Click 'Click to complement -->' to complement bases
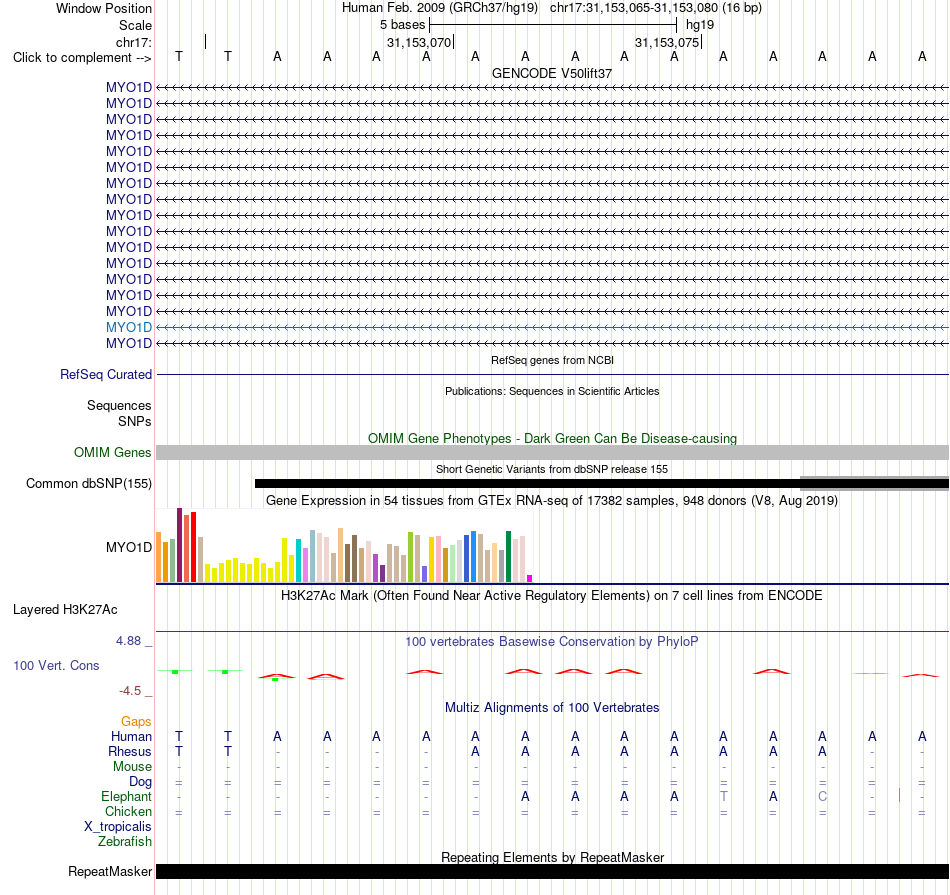The width and height of the screenshot is (950, 895). point(82,58)
